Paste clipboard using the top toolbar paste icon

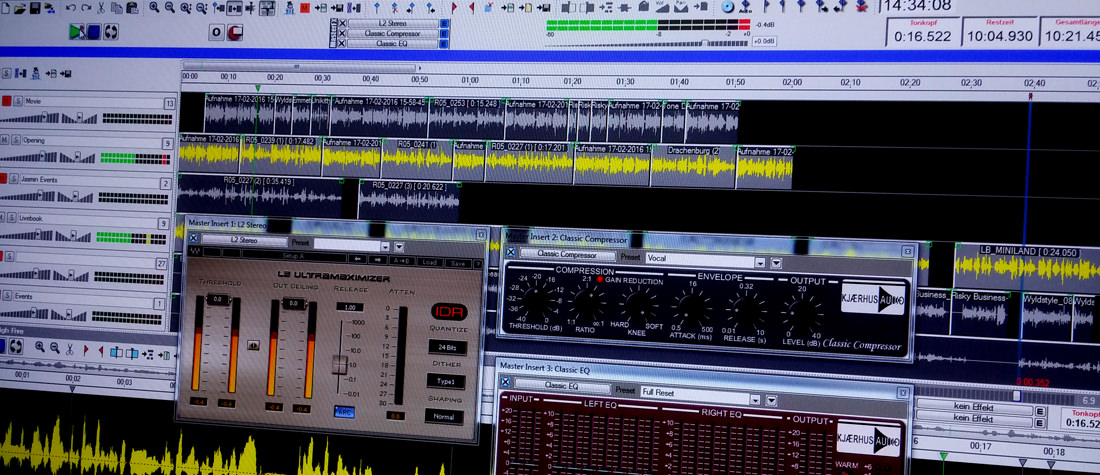(132, 8)
